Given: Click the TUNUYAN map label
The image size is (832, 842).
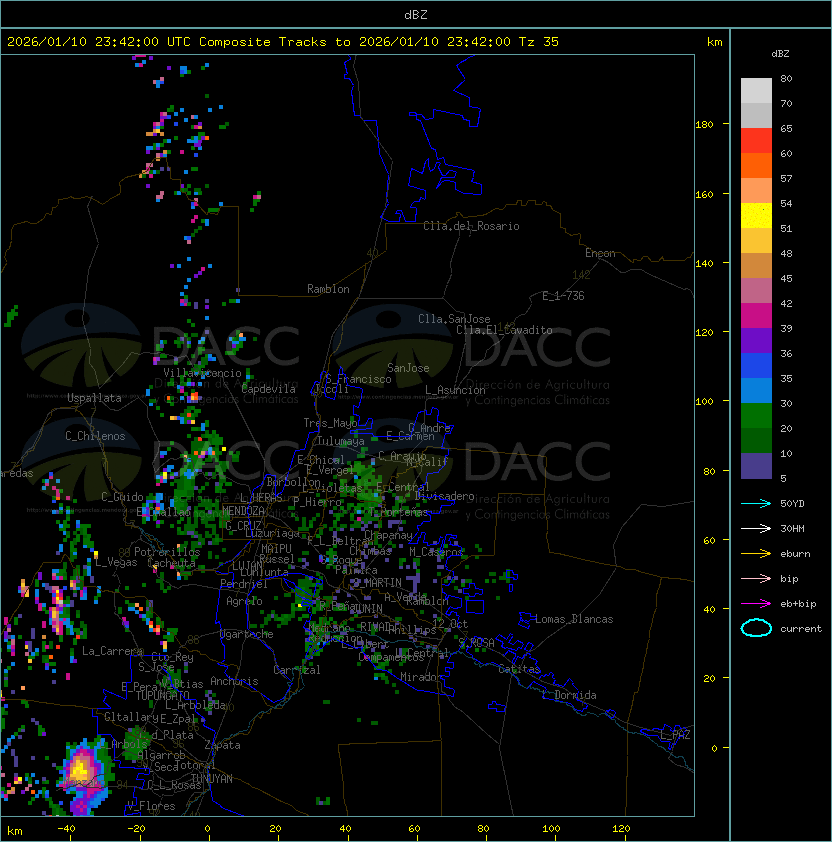Looking at the screenshot, I should [212, 779].
